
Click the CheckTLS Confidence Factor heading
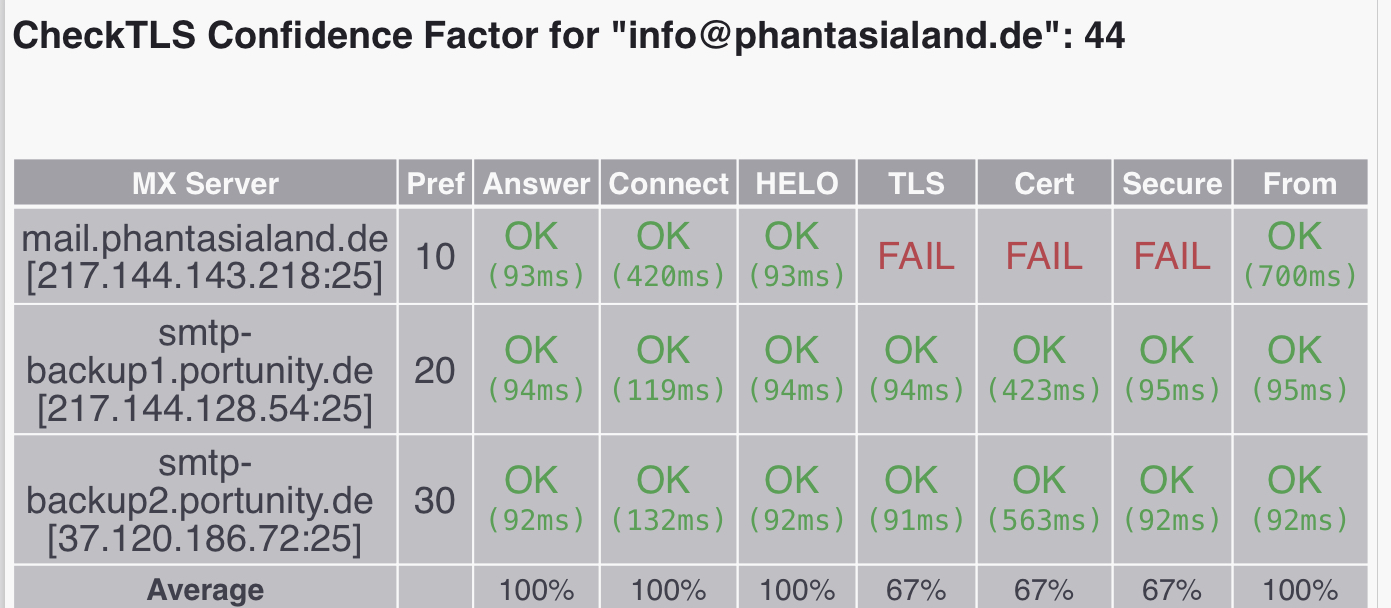point(569,36)
